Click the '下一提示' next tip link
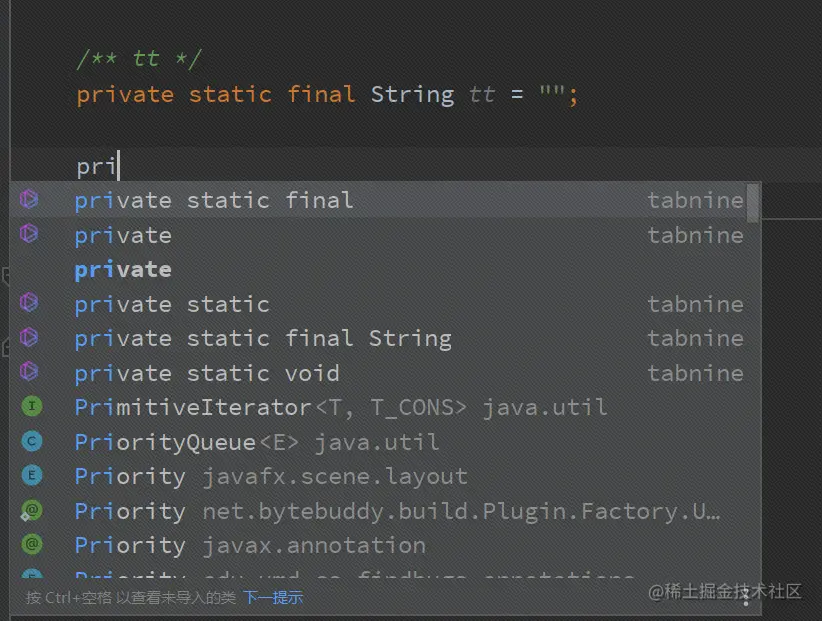Viewport: 822px width, 621px height. 273,598
